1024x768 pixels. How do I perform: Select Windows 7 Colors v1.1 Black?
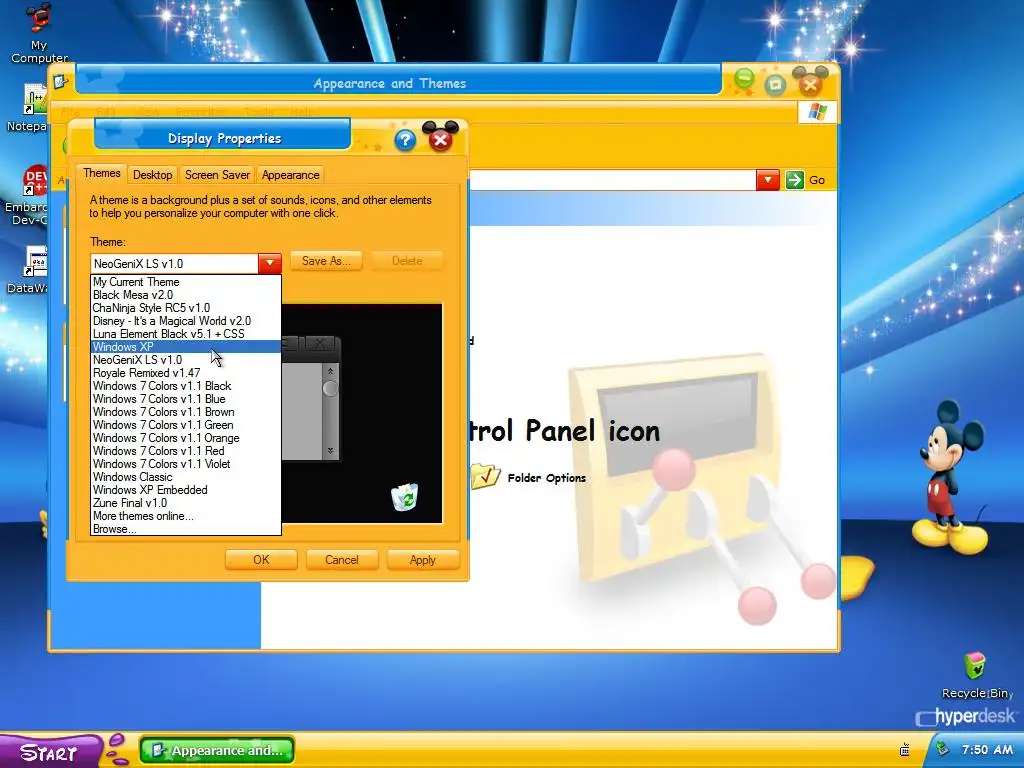pos(186,386)
